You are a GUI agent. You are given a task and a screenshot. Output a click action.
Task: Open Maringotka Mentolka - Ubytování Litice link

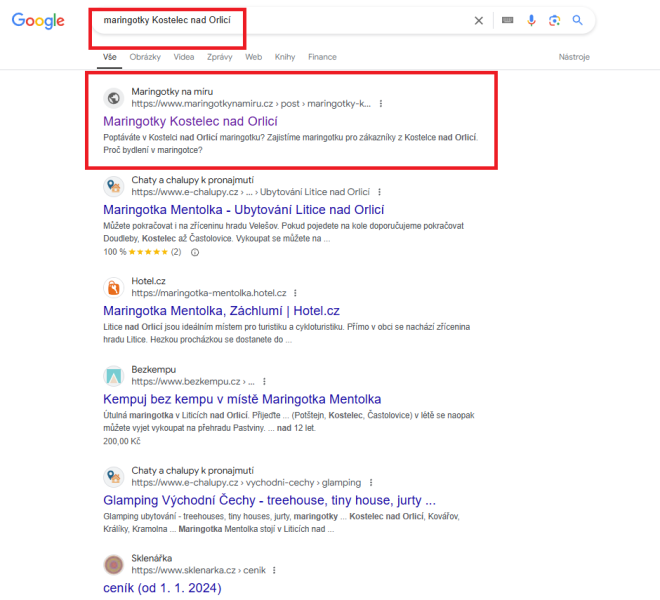click(x=244, y=210)
